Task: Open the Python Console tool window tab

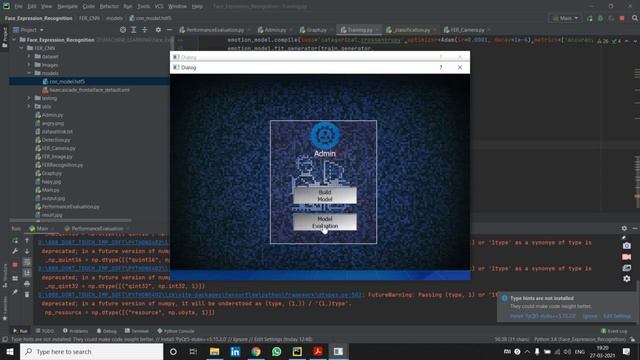Action: click(x=176, y=331)
